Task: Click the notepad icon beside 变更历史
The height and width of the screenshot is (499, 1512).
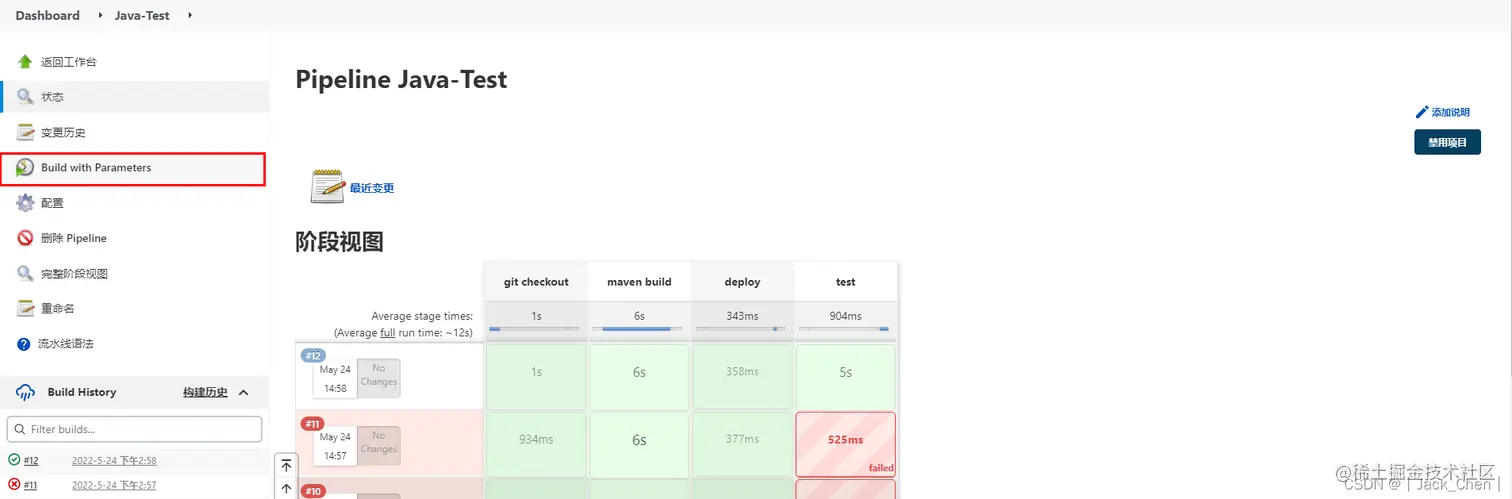Action: pyautogui.click(x=25, y=132)
